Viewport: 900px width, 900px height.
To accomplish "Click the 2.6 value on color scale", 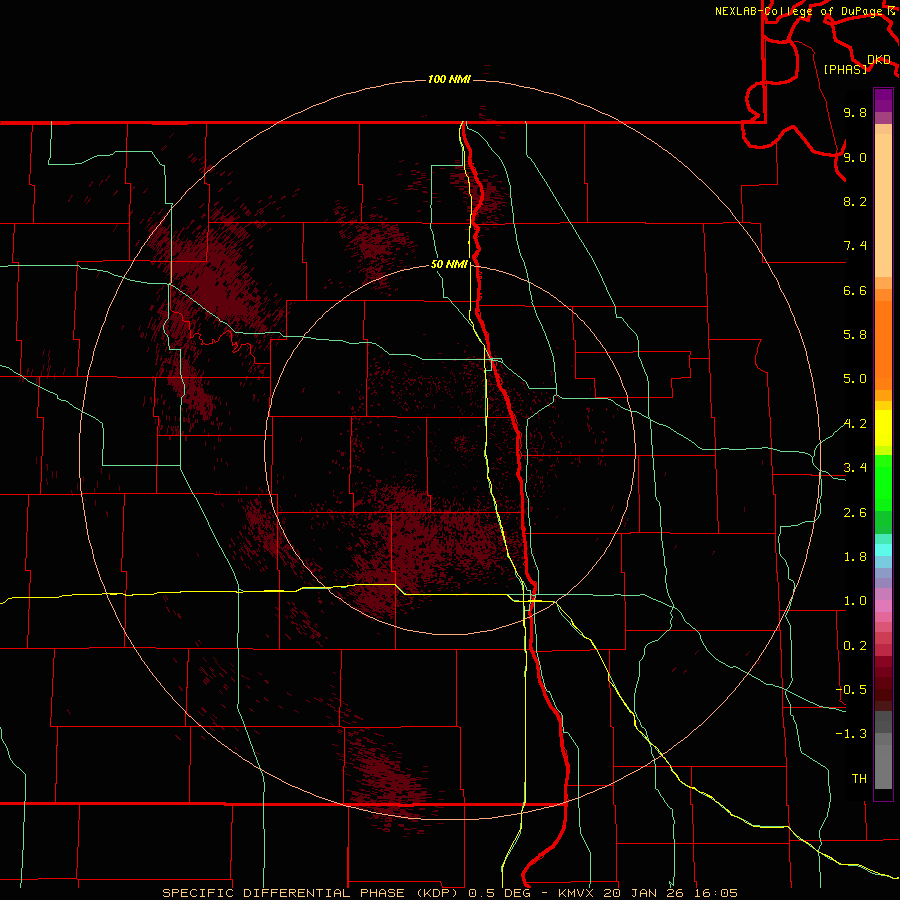I will (855, 513).
